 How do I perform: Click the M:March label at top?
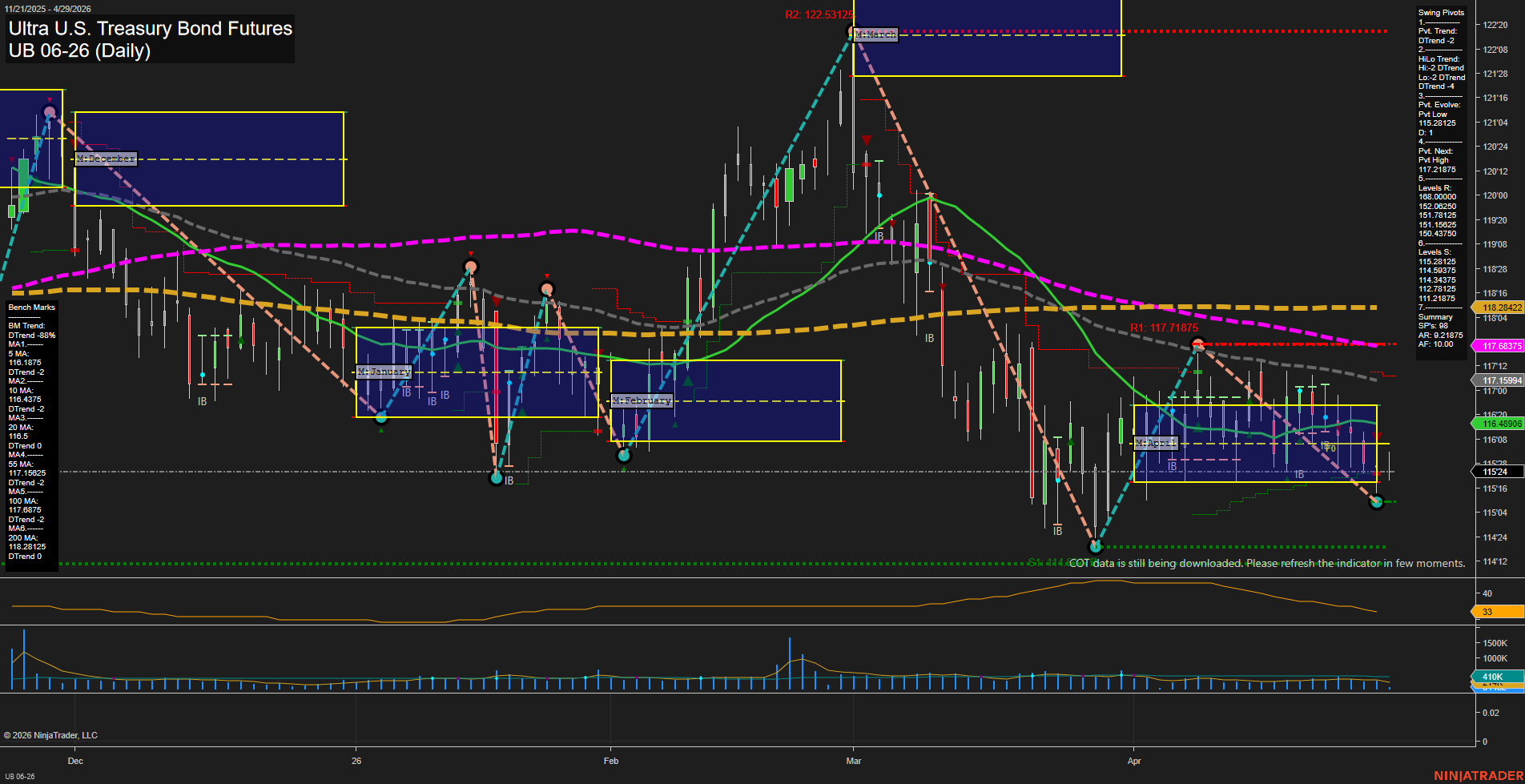875,34
